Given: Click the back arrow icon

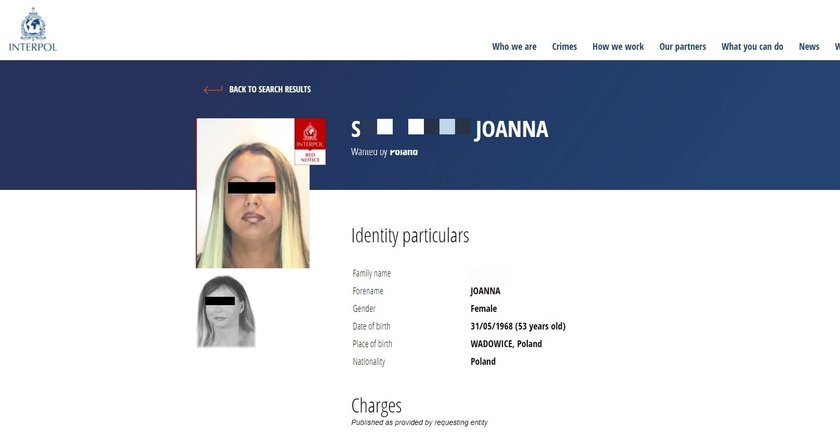Looking at the screenshot, I should coord(213,90).
